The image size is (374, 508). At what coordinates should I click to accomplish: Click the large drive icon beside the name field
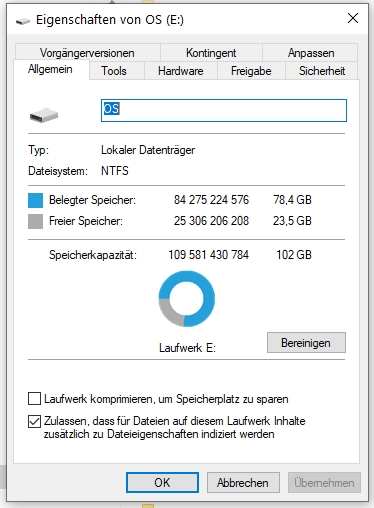(44, 115)
